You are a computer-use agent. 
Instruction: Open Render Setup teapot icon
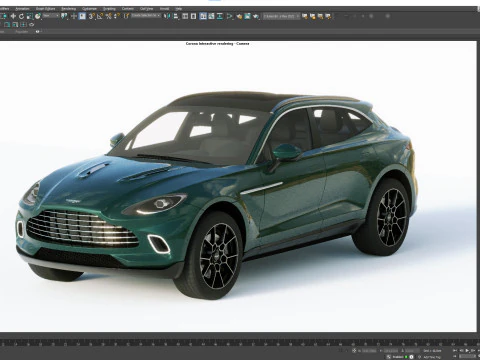coord(239,16)
